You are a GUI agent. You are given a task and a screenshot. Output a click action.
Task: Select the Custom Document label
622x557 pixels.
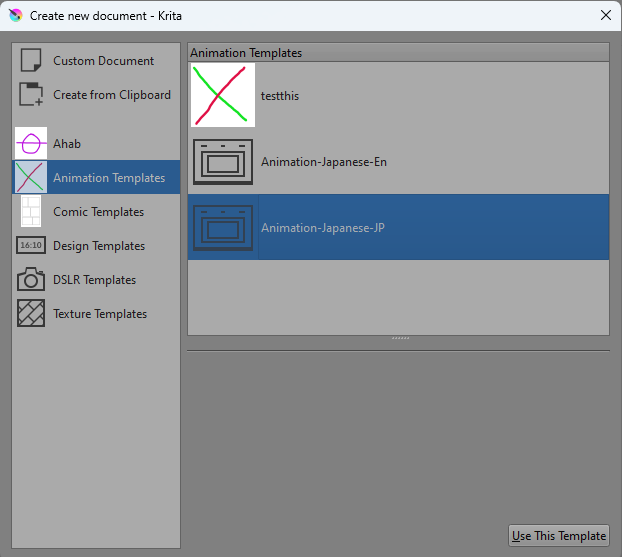[104, 61]
